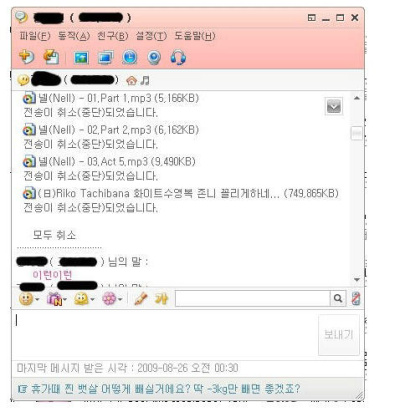Start voice chat with headset icon

point(178,57)
